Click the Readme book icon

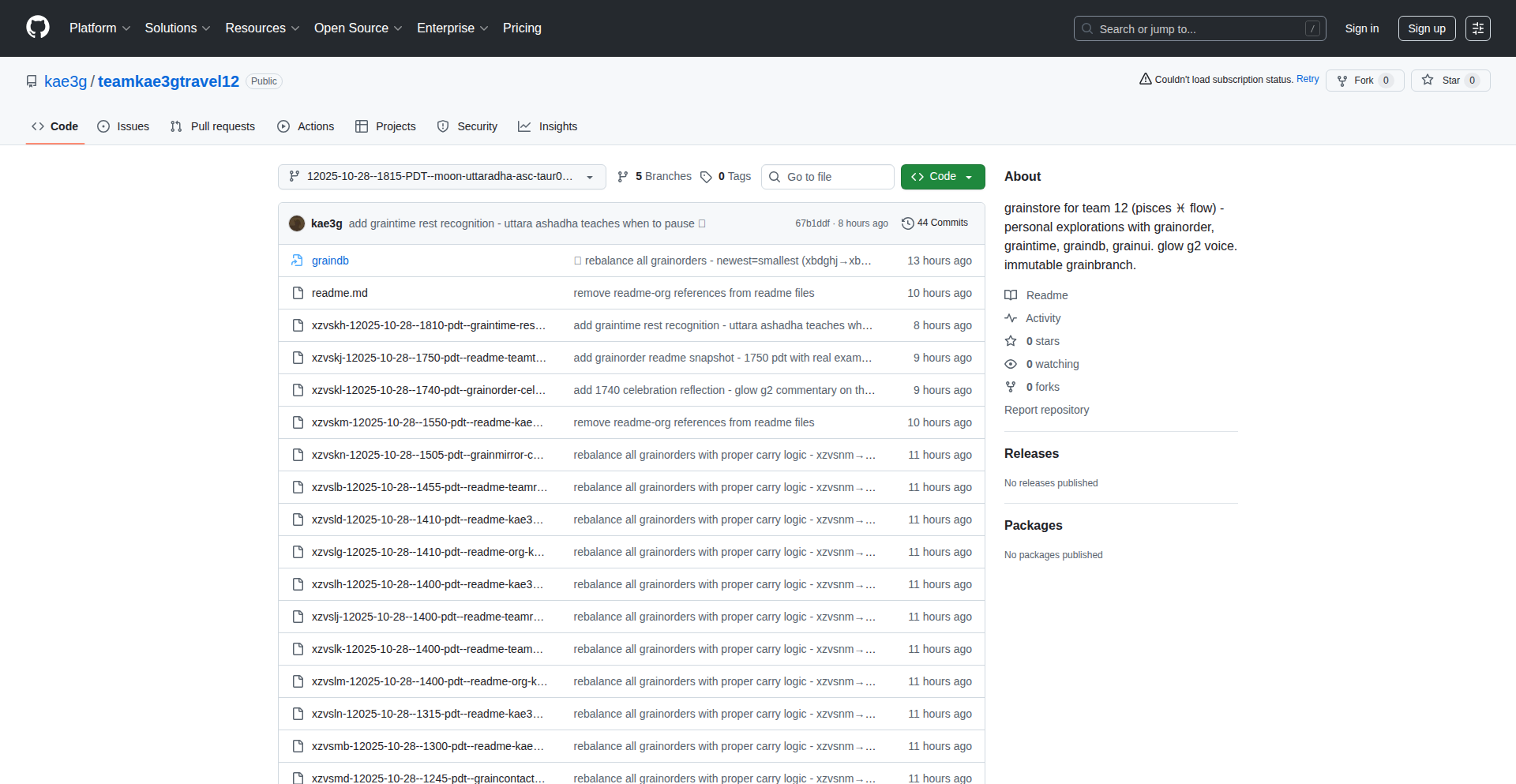1011,295
